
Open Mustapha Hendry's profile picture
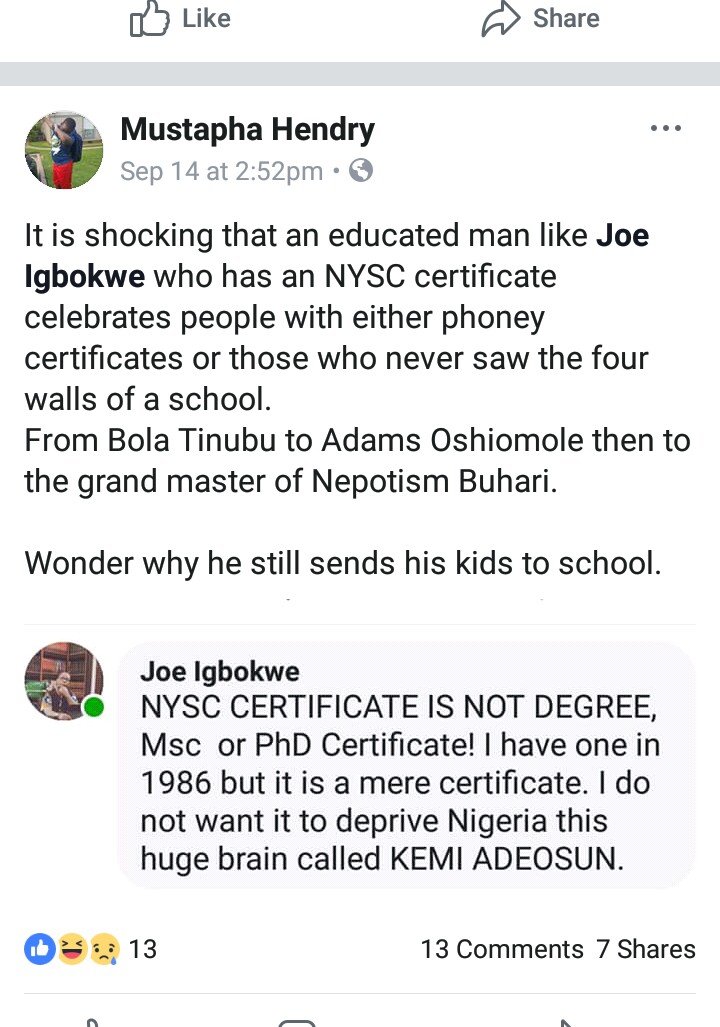pyautogui.click(x=64, y=150)
